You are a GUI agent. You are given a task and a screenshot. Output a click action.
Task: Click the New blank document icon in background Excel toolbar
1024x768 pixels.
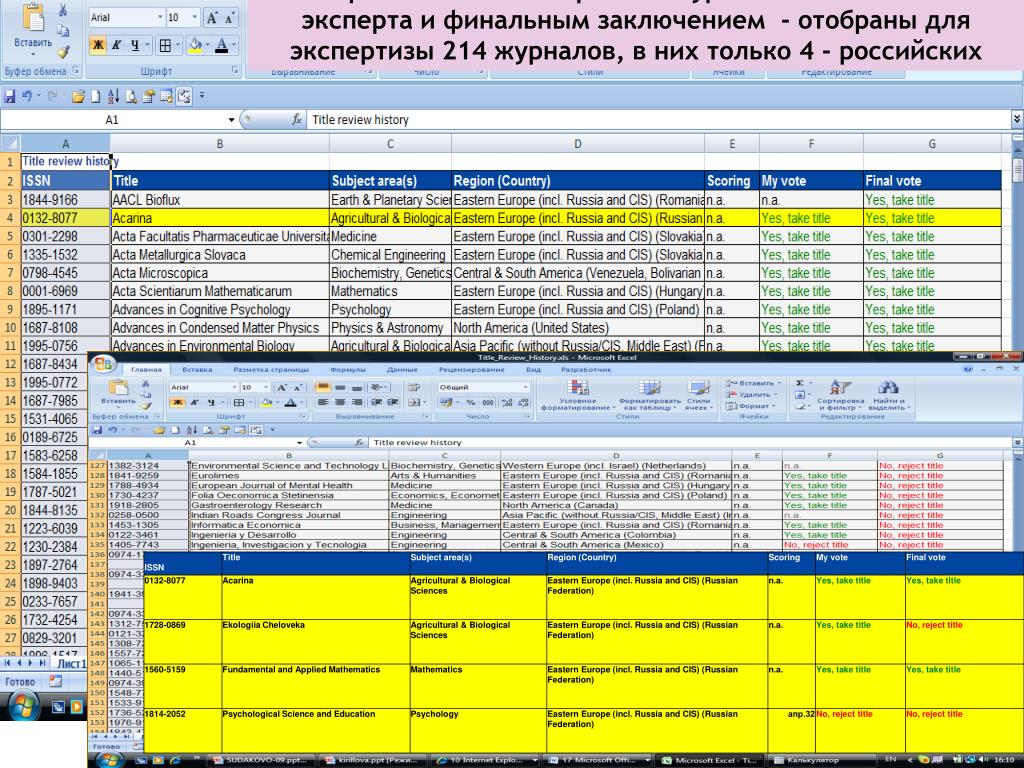click(x=95, y=97)
